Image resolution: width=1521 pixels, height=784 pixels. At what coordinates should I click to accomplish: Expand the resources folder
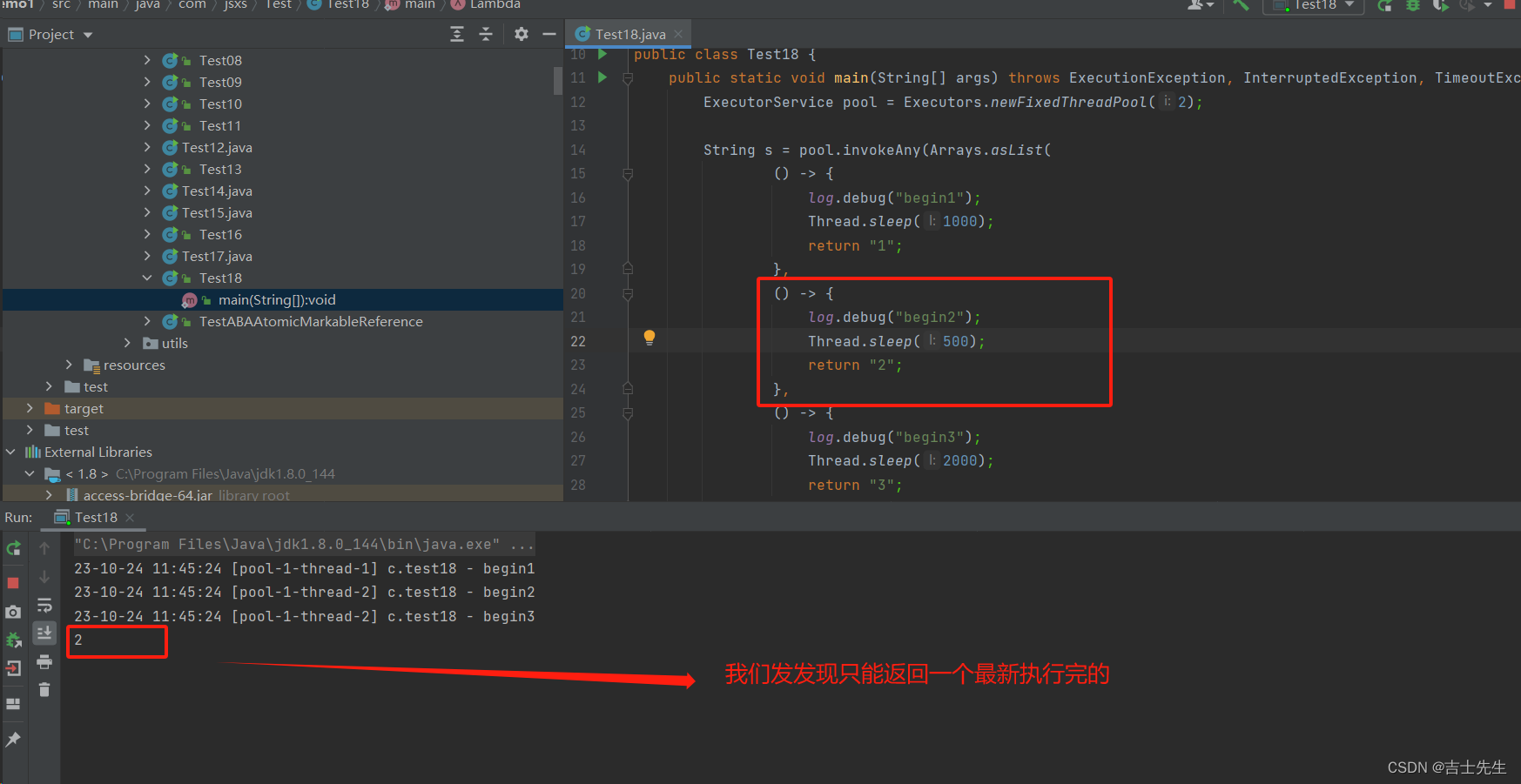coord(69,365)
